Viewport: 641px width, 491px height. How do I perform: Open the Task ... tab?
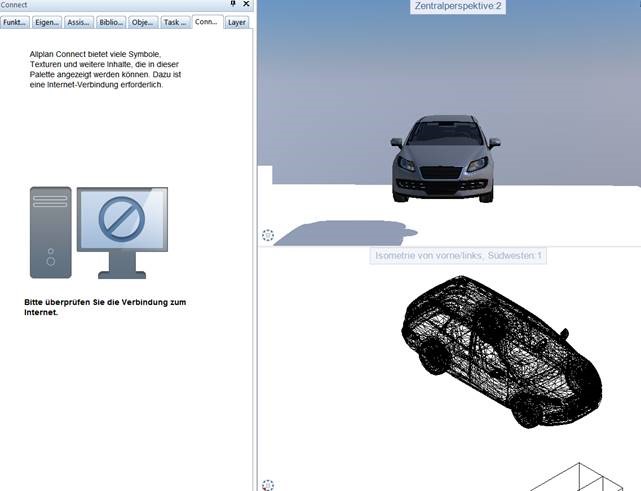pyautogui.click(x=174, y=22)
